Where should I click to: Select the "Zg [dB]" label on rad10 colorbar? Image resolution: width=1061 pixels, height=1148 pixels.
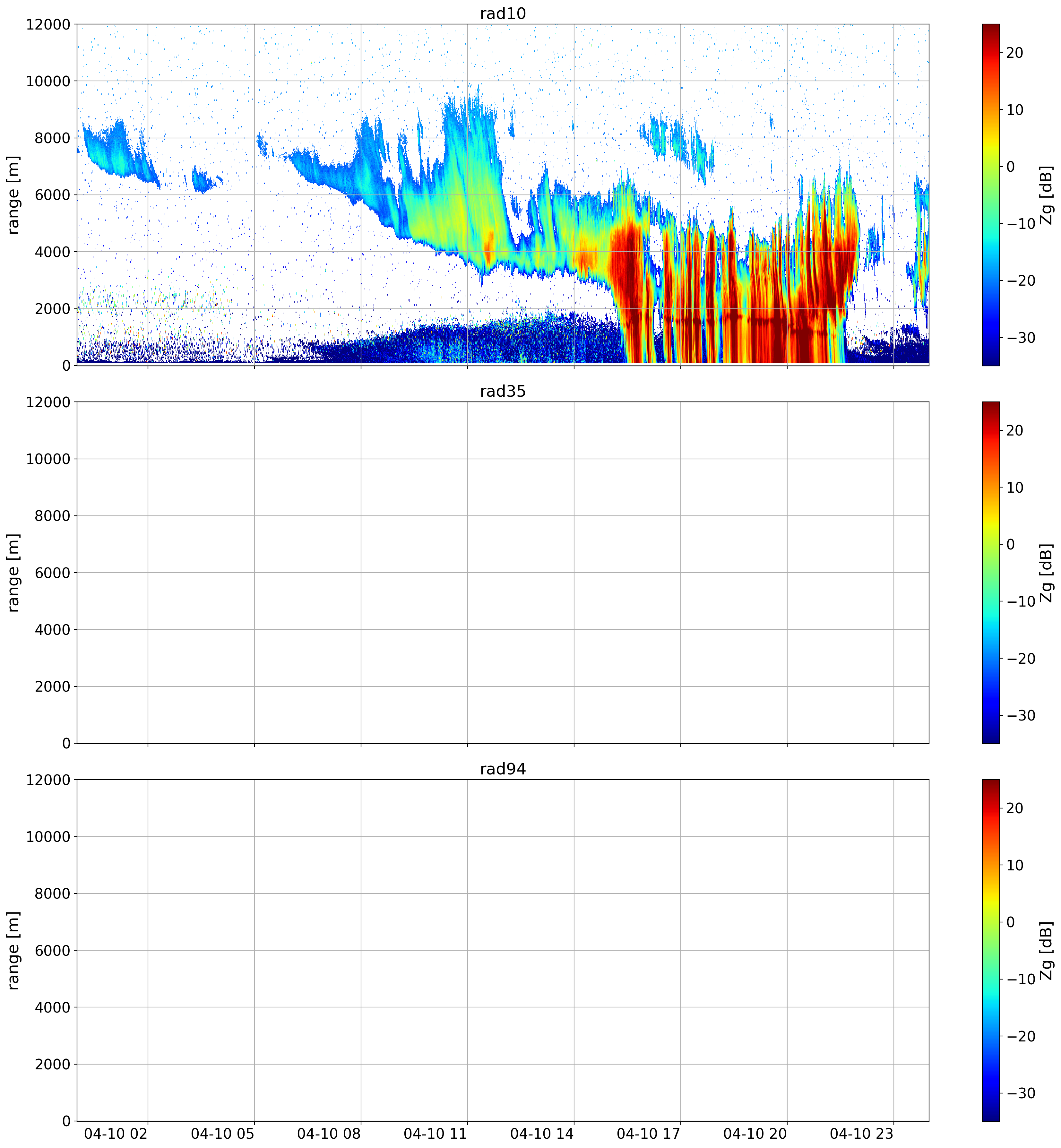coord(1047,194)
